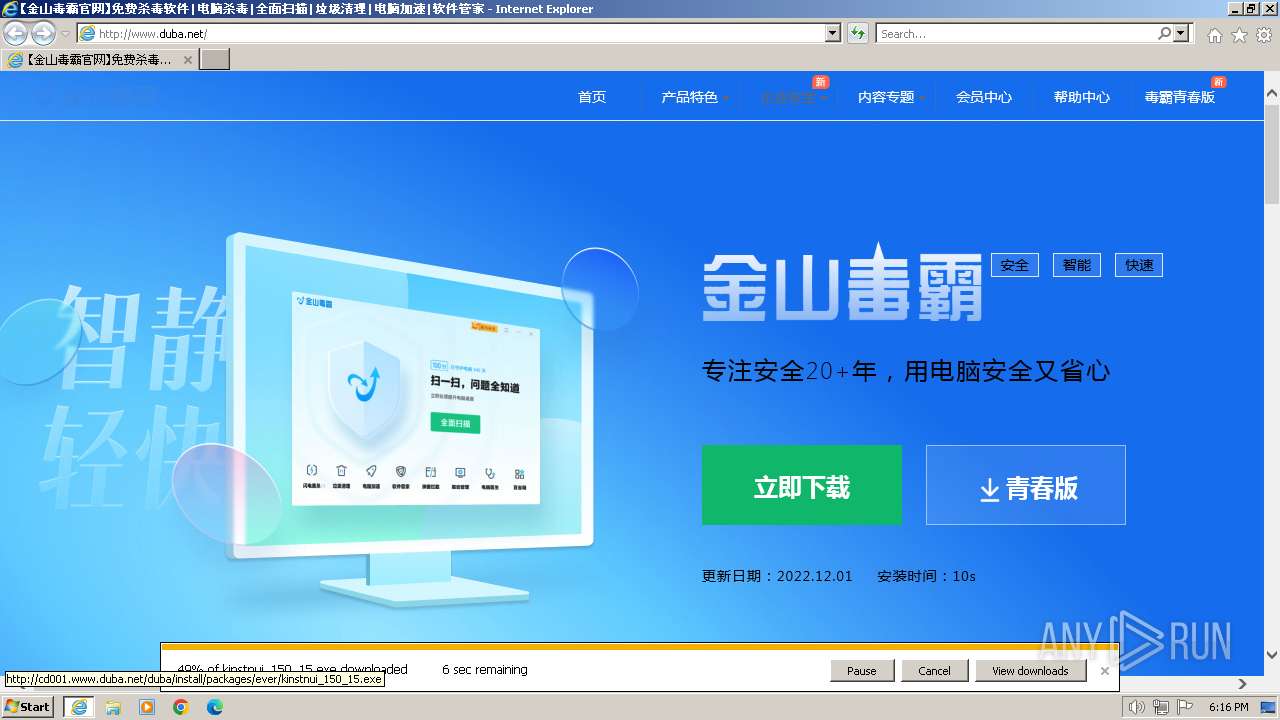Click the green 立即下载 button

click(x=802, y=485)
